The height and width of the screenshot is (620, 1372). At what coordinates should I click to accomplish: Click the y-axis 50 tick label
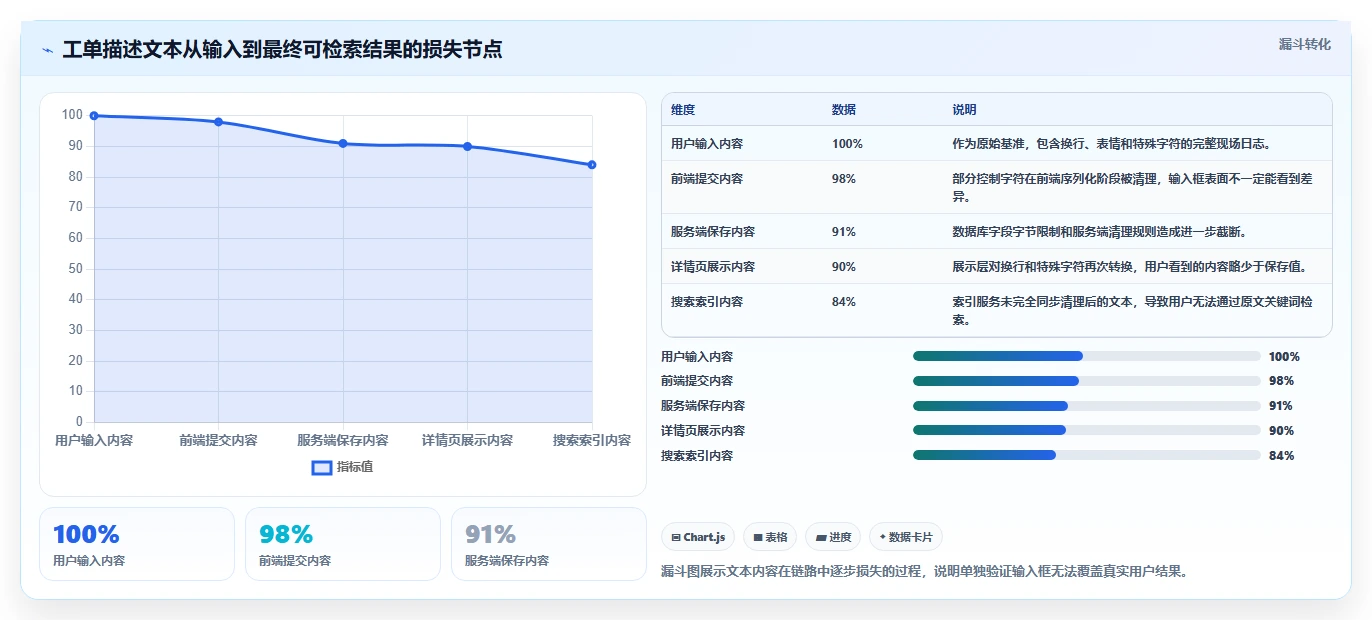click(76, 268)
